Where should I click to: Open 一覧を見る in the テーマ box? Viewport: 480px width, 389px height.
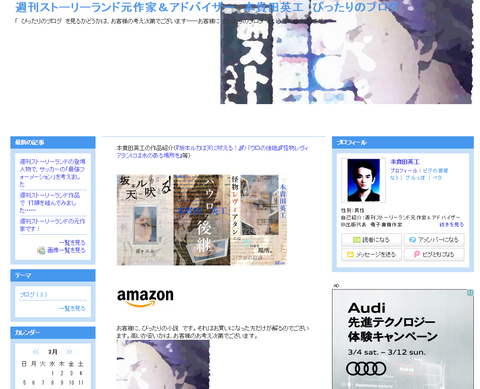72,308
